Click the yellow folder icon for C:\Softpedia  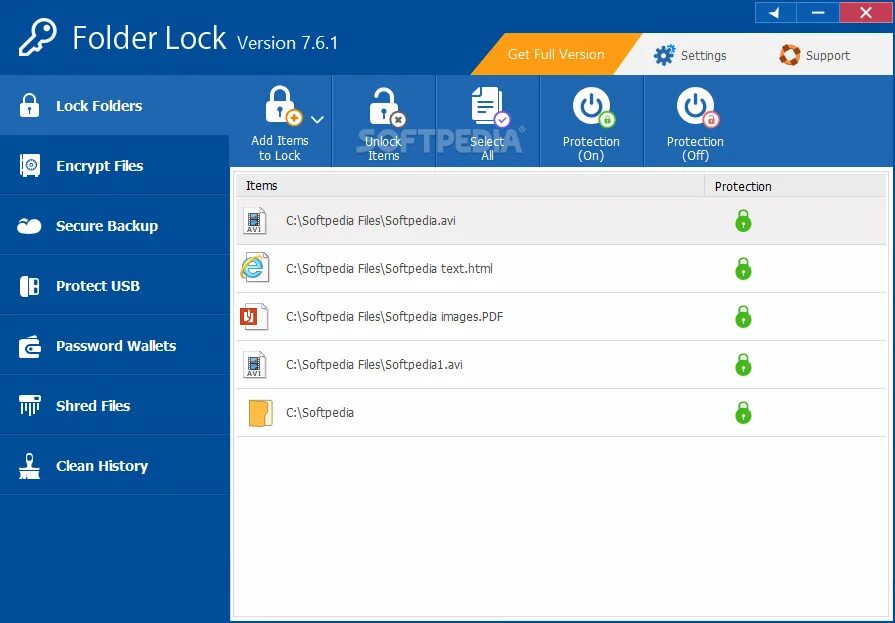pos(260,413)
